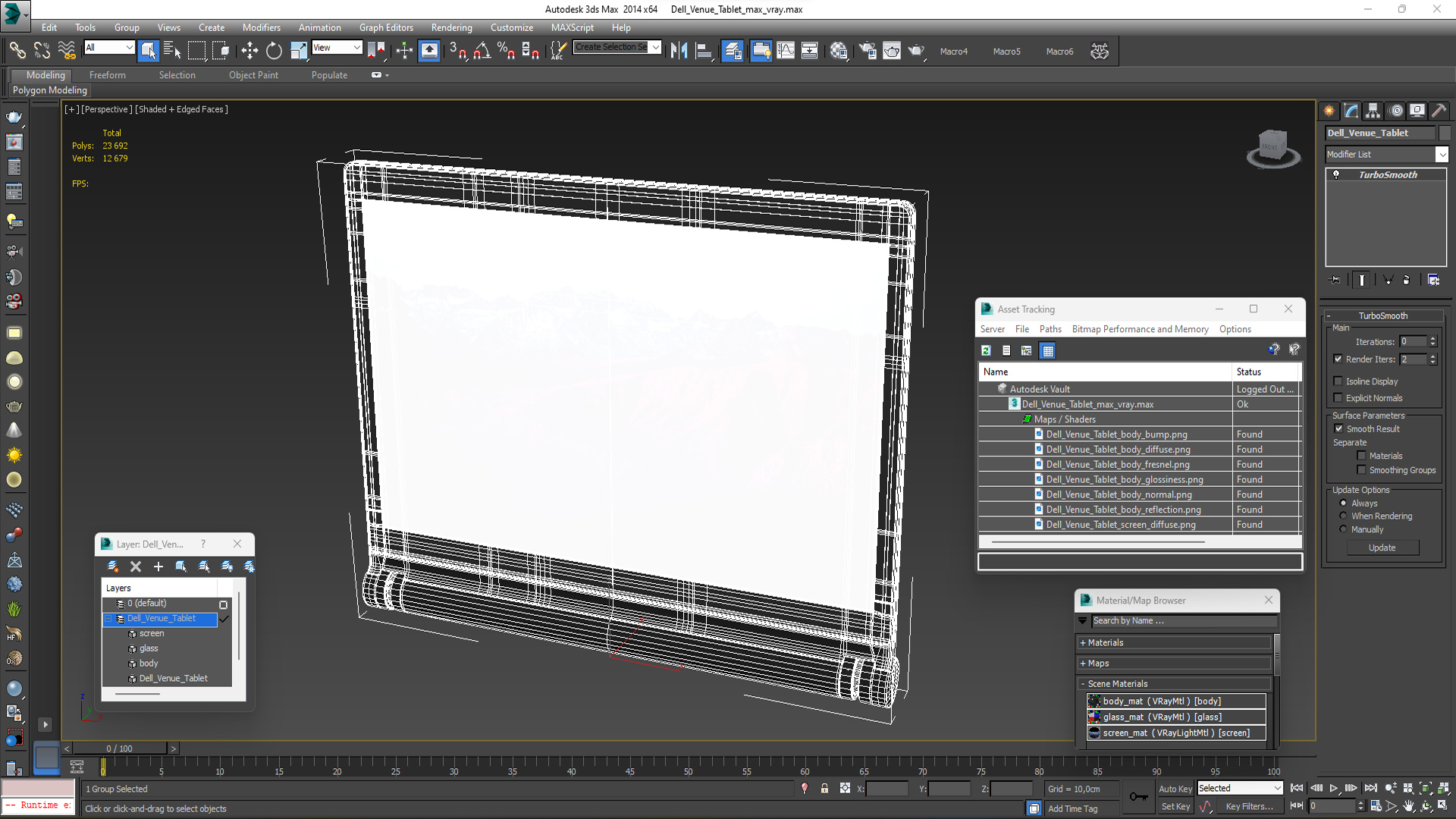Select the Rotate tool in main toolbar
This screenshot has width=1456, height=819.
point(274,51)
